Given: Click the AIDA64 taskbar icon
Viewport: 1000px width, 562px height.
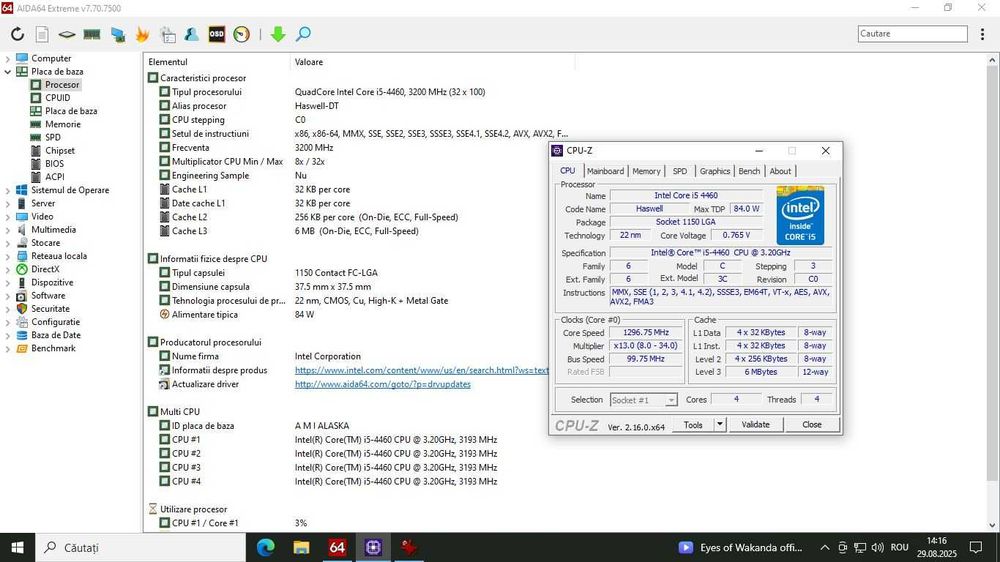Looking at the screenshot, I should [337, 547].
